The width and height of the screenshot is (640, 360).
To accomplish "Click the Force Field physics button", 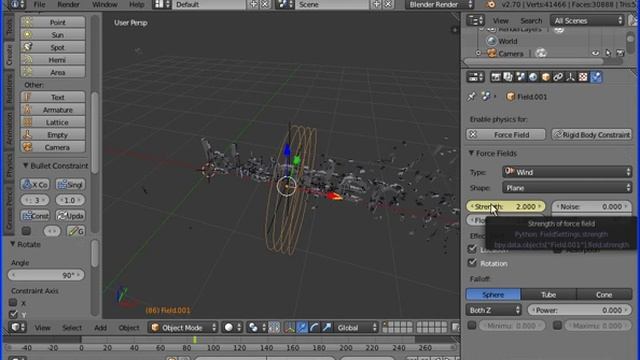I will pos(505,135).
